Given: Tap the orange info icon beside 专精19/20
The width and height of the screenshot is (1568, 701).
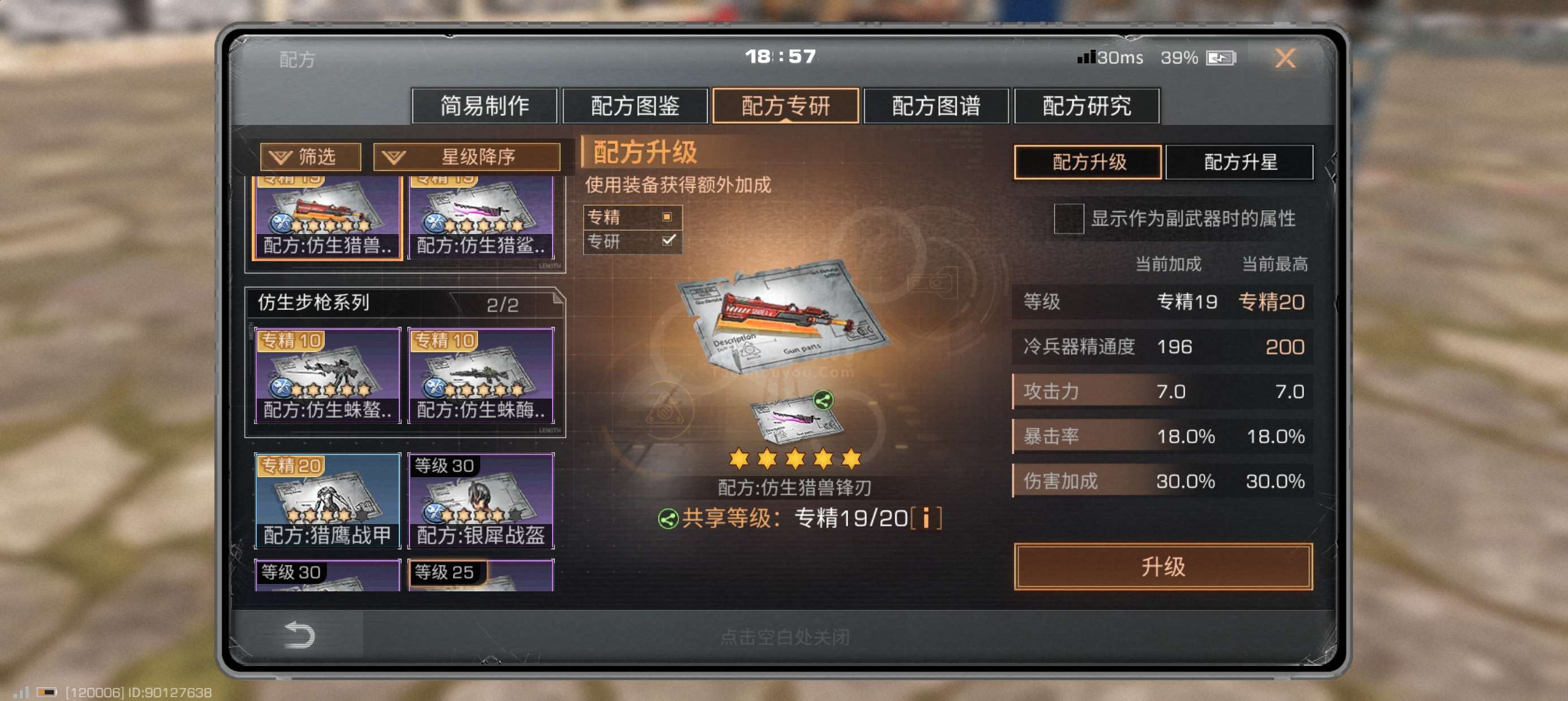Looking at the screenshot, I should (926, 518).
